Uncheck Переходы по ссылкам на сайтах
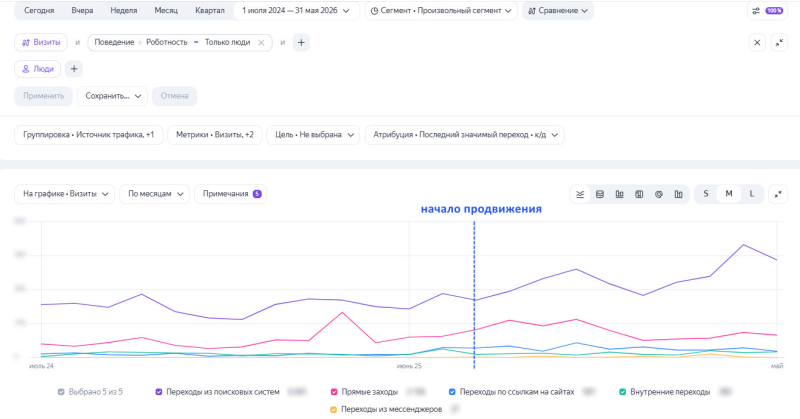Screen dimensions: 800x419 point(452,392)
